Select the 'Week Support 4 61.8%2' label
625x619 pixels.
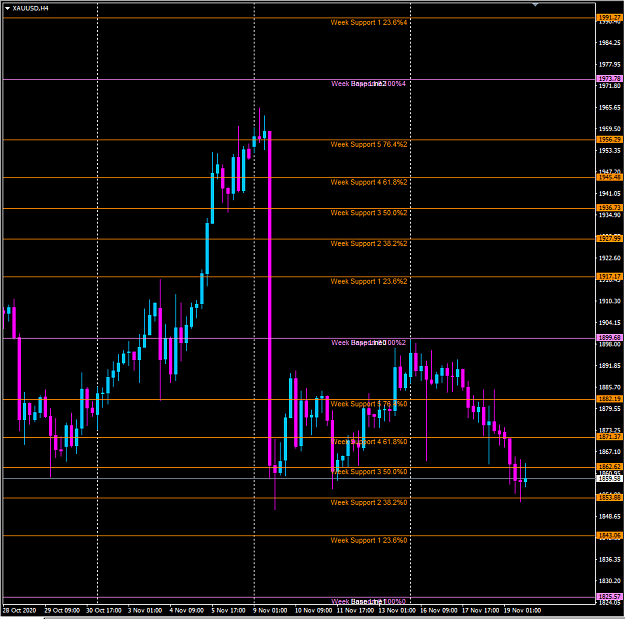pos(369,183)
